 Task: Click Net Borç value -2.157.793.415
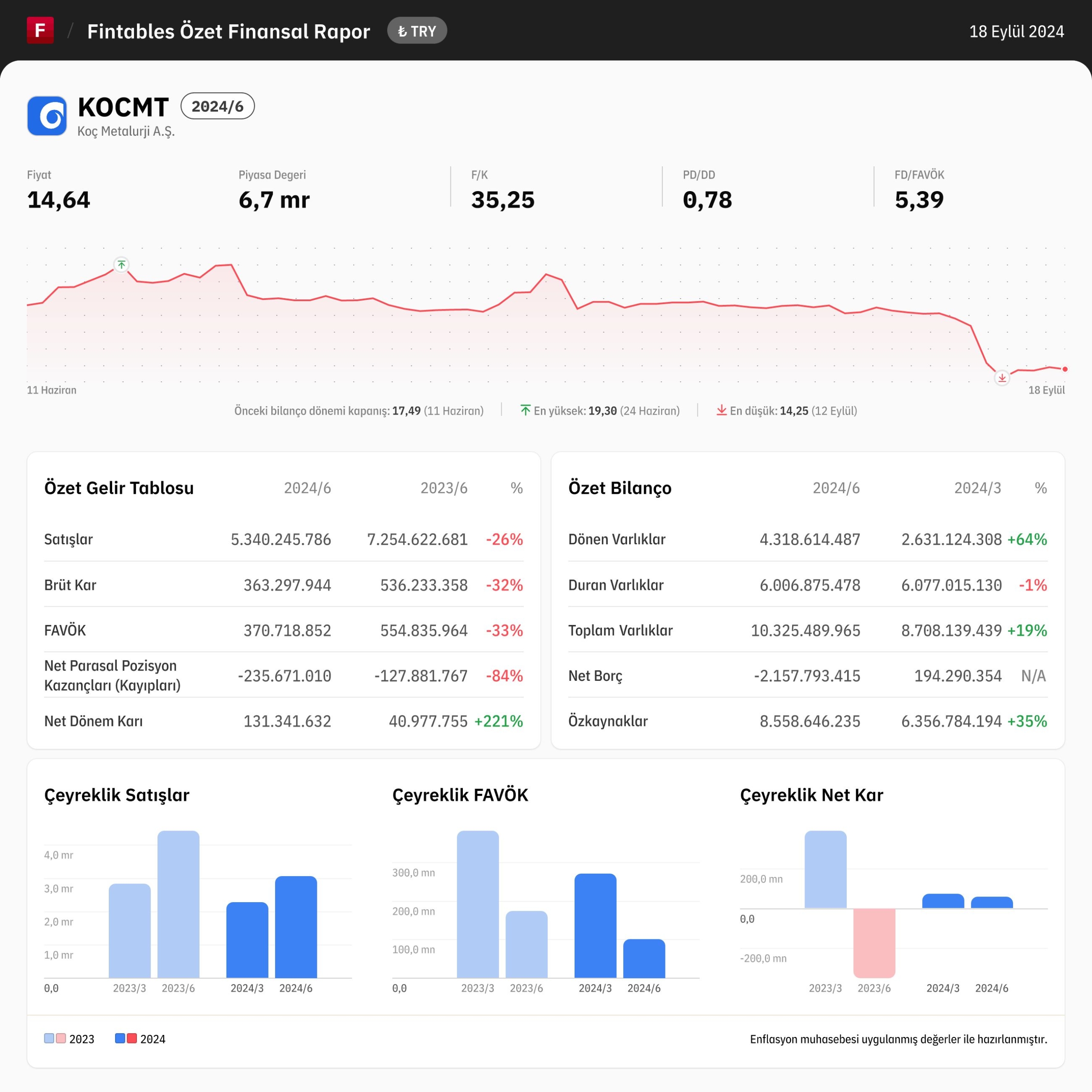click(807, 676)
